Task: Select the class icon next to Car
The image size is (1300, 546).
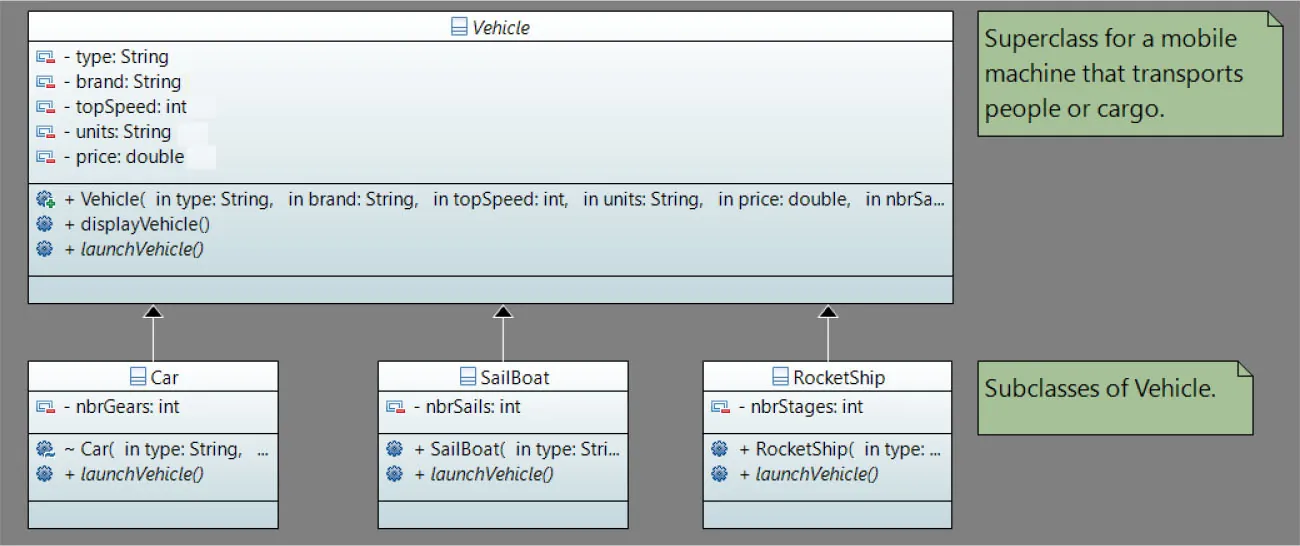Action: 138,377
